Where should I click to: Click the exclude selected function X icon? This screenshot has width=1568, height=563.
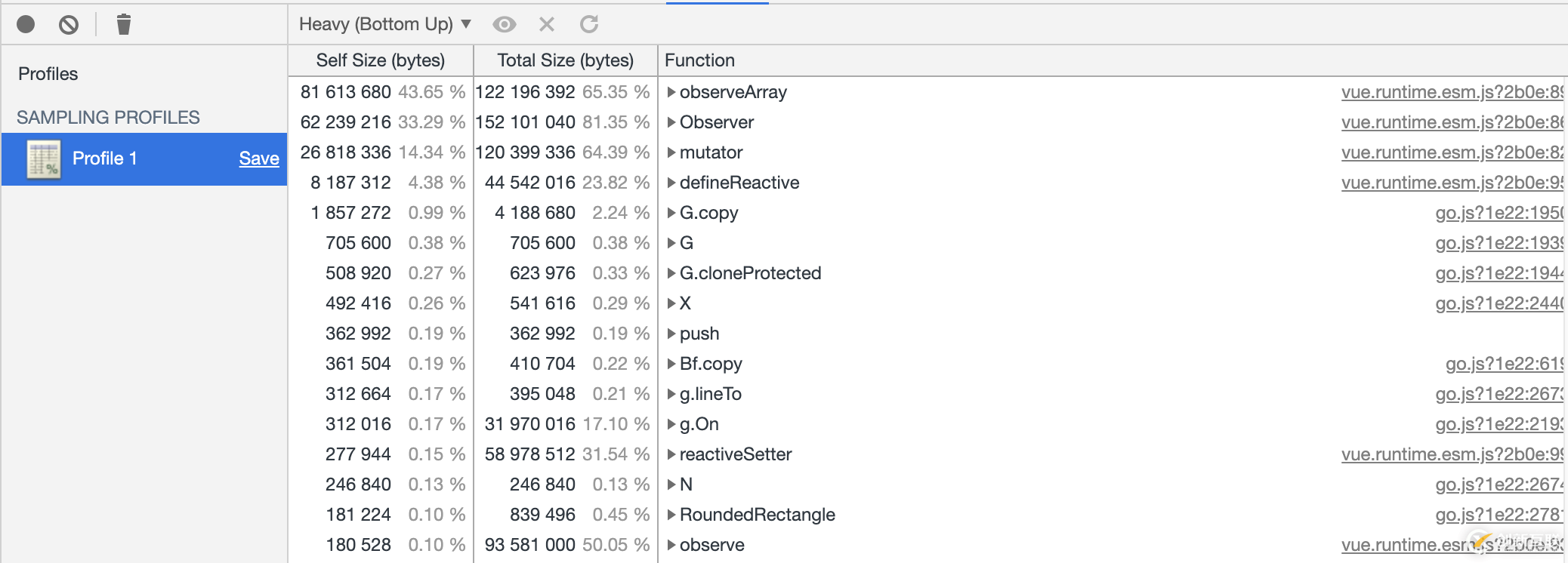pos(547,24)
